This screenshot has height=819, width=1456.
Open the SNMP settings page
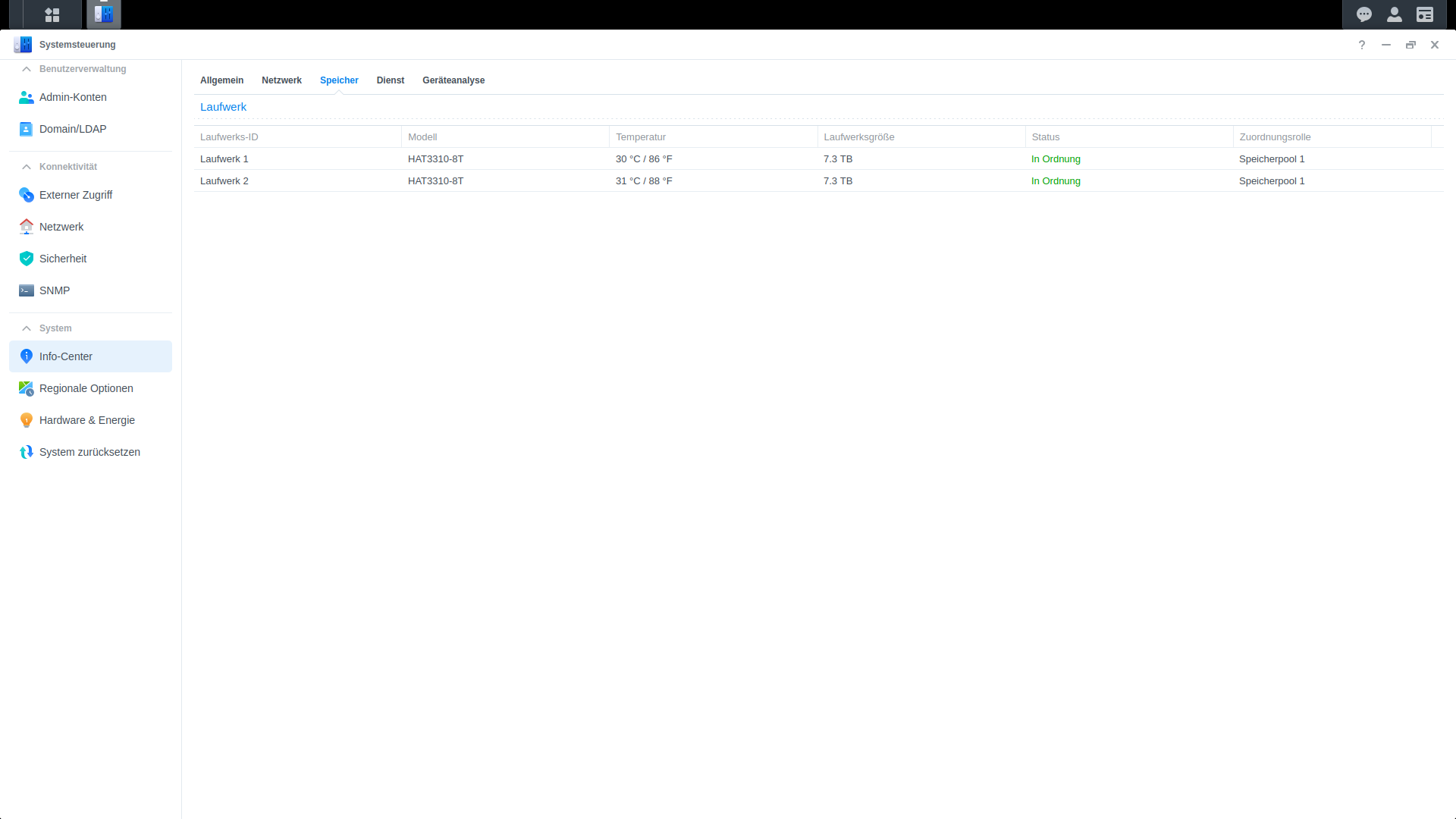point(55,290)
